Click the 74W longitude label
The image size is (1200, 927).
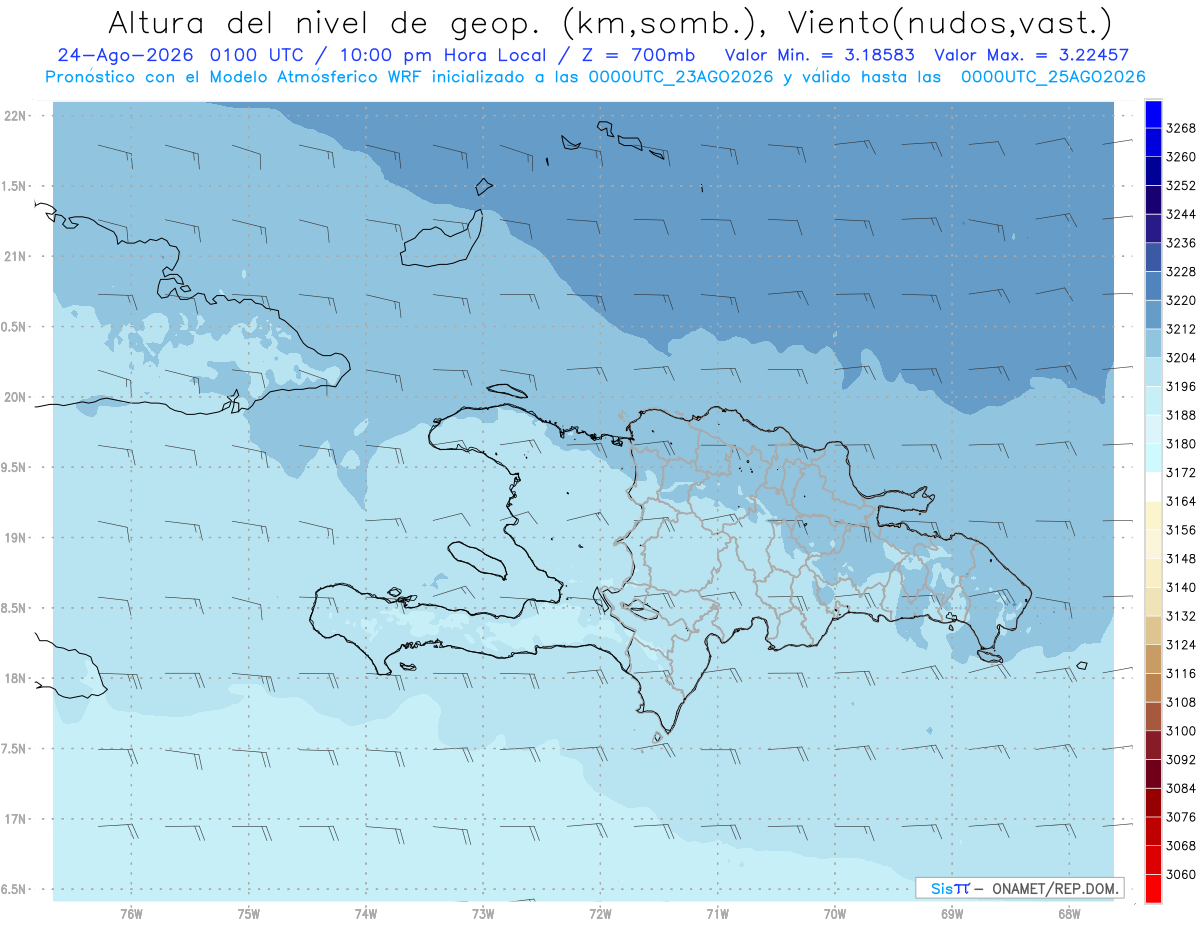[366, 913]
